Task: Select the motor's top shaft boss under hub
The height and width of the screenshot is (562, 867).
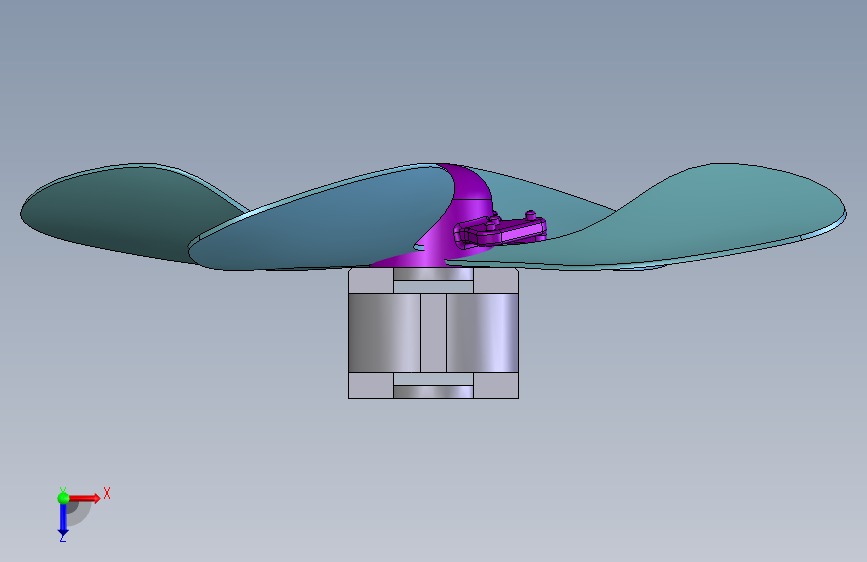Action: pyautogui.click(x=434, y=274)
